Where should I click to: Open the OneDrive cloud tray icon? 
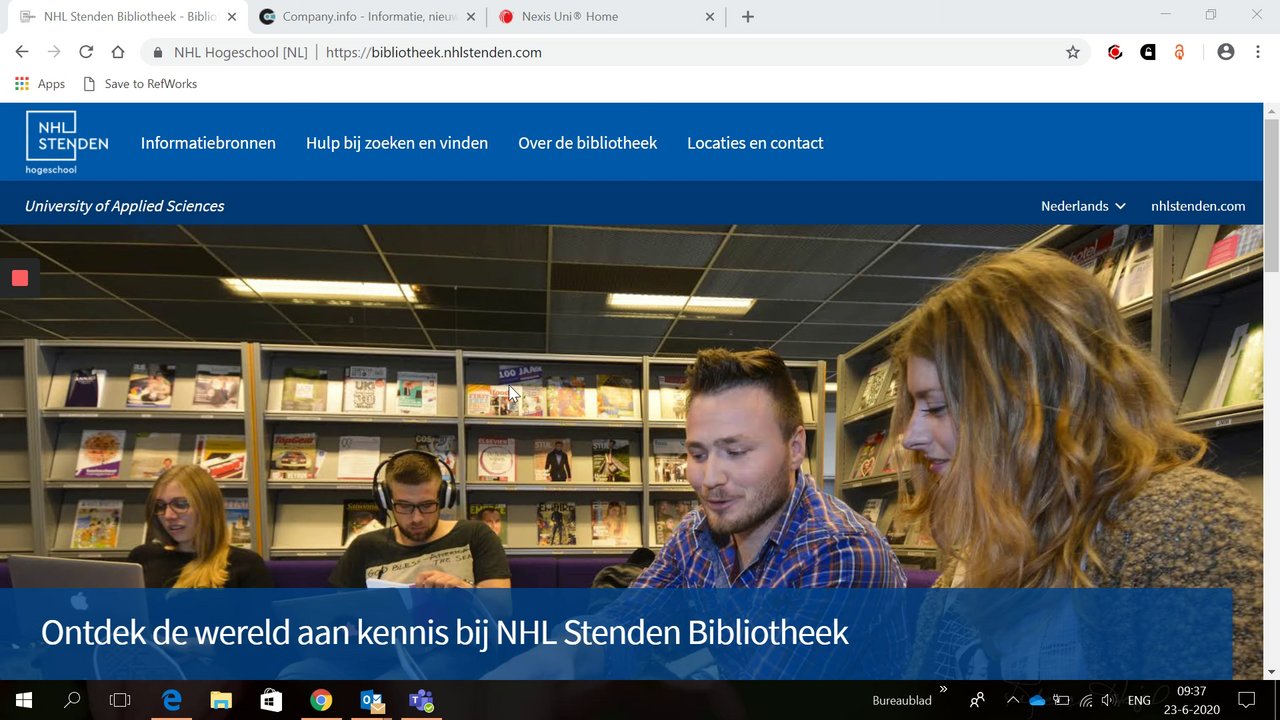click(x=1037, y=700)
